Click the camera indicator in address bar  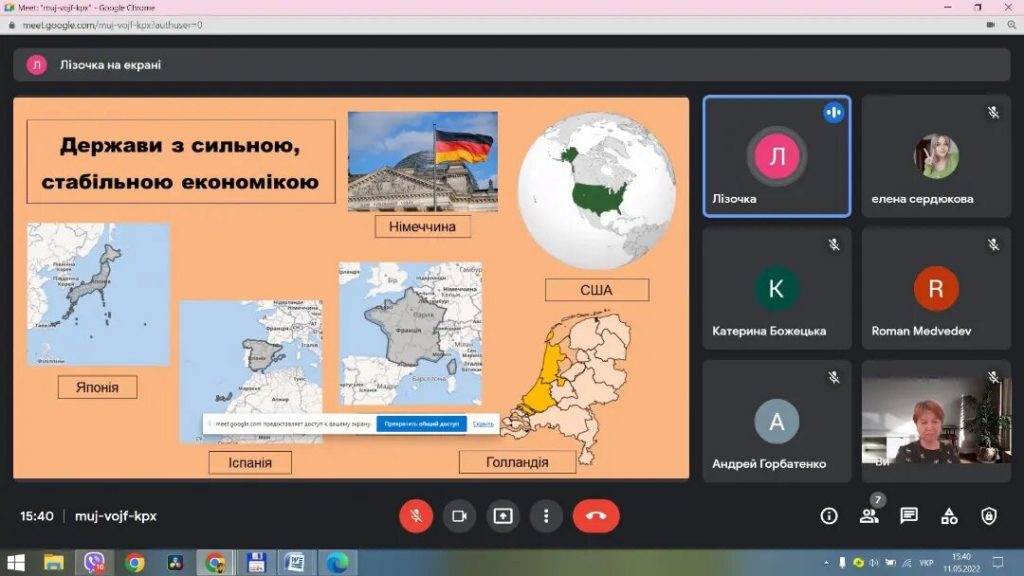tap(991, 24)
